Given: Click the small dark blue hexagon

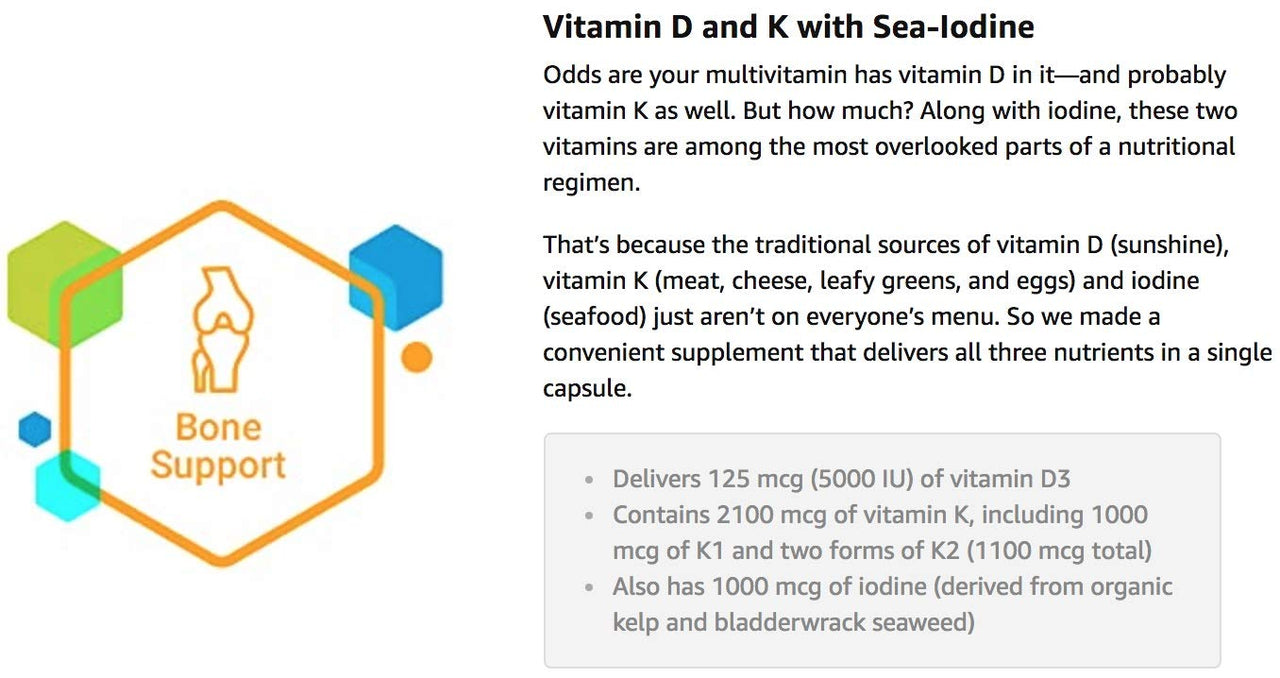Looking at the screenshot, I should (35, 429).
